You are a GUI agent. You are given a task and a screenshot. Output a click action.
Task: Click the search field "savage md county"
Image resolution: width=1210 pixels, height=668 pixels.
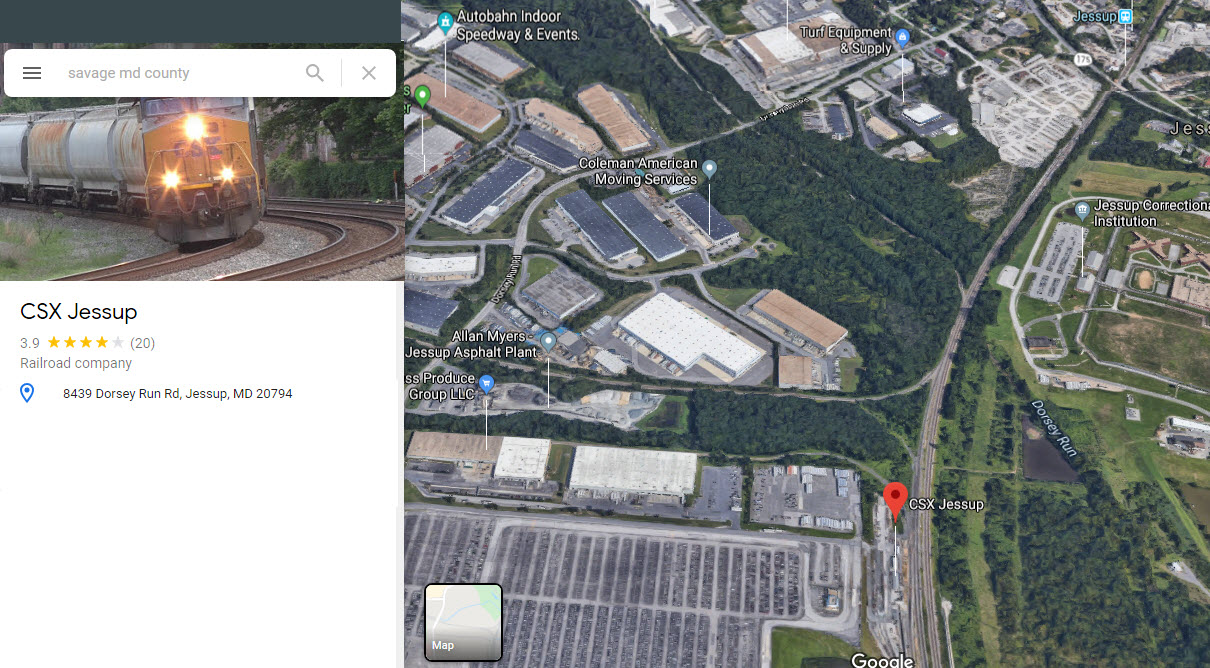[x=180, y=73]
